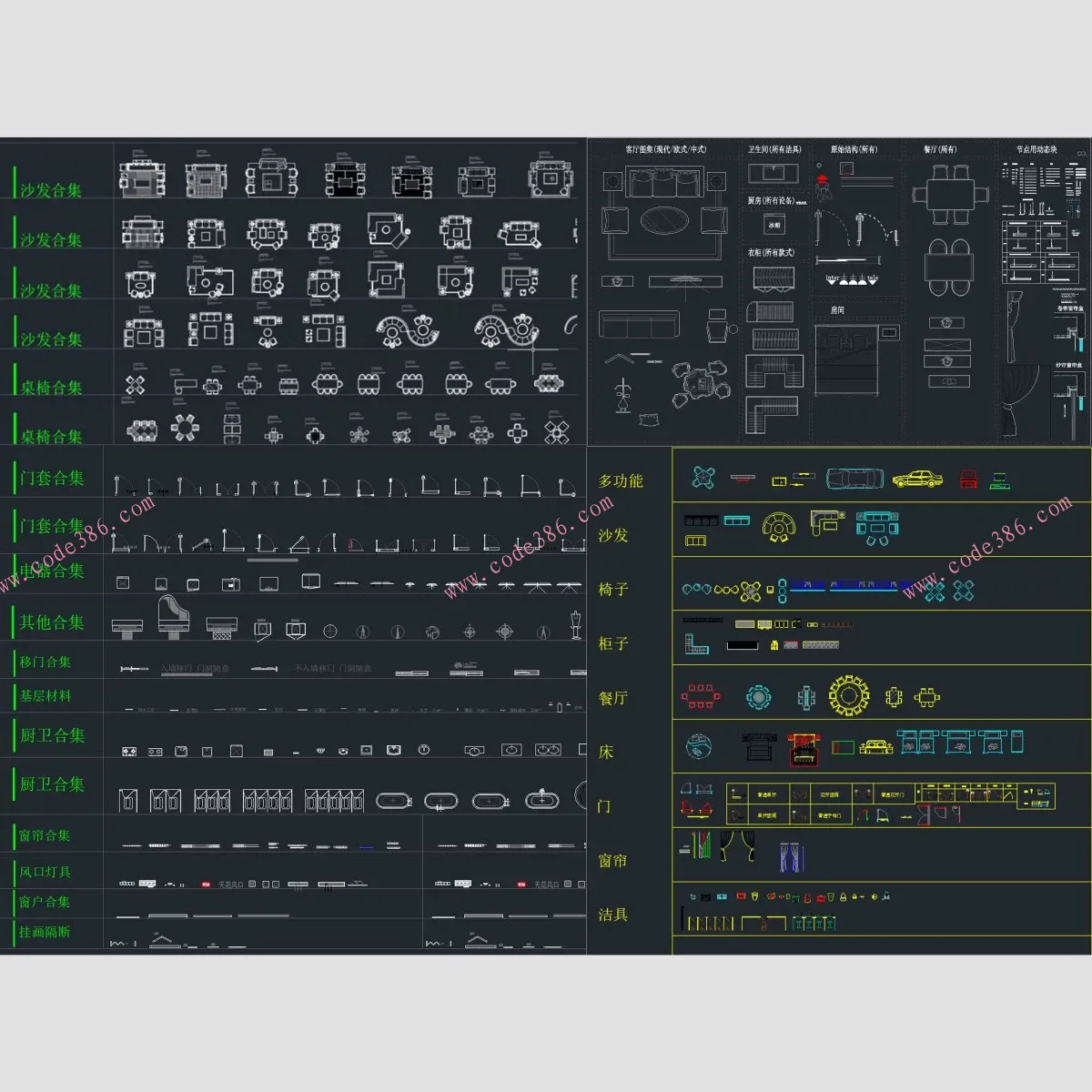Pick the yellow bed elevation block

coord(875,747)
